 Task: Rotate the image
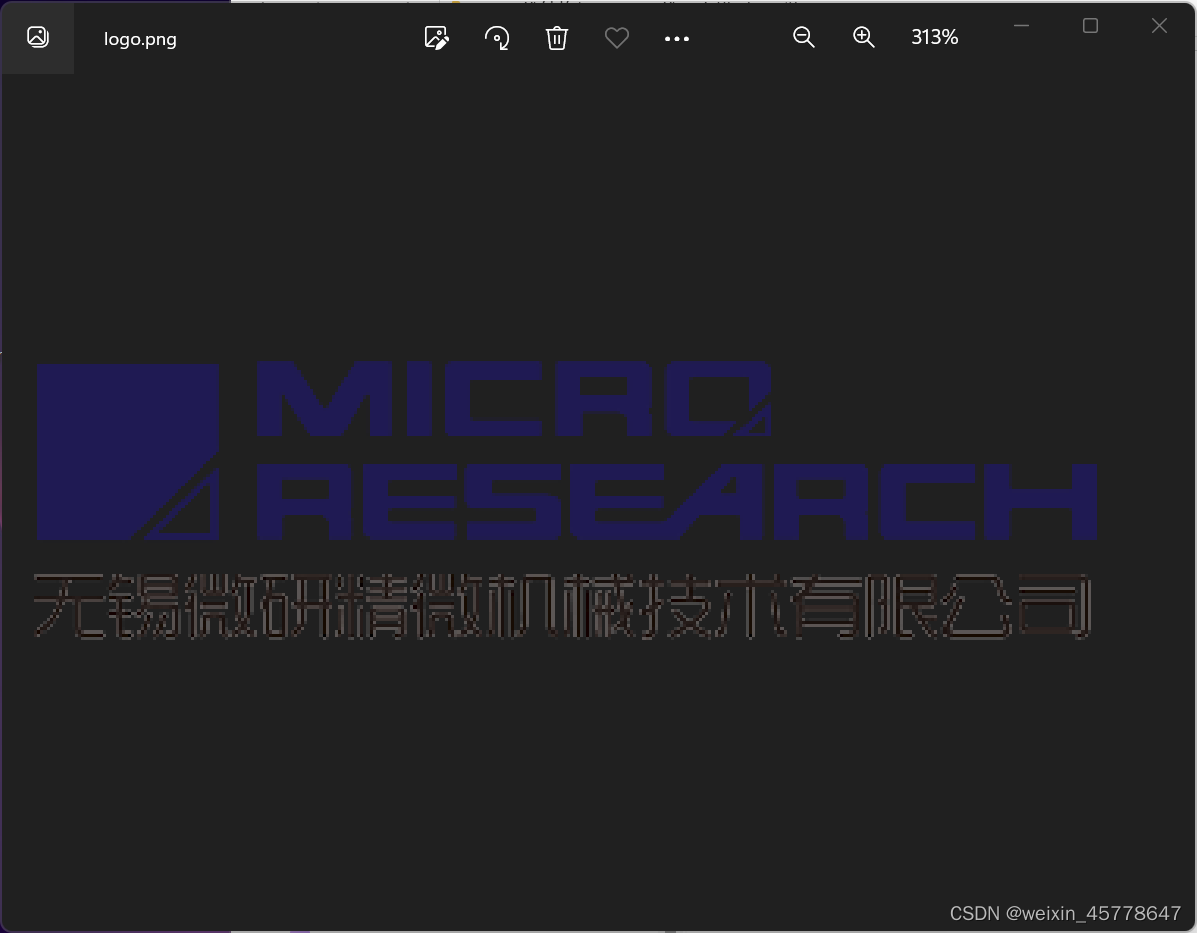coord(497,37)
